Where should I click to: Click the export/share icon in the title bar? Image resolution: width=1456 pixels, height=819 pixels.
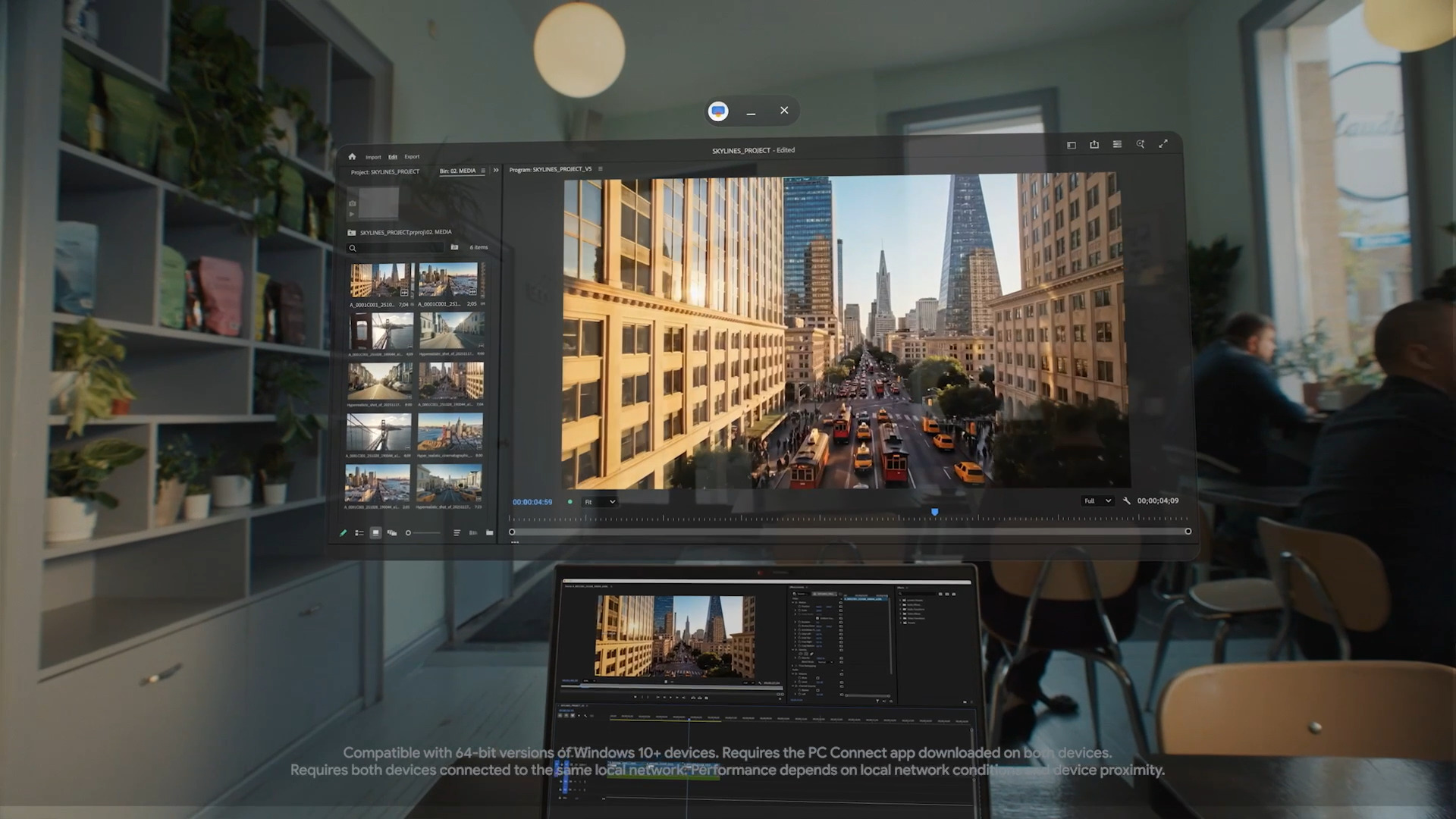[1094, 144]
